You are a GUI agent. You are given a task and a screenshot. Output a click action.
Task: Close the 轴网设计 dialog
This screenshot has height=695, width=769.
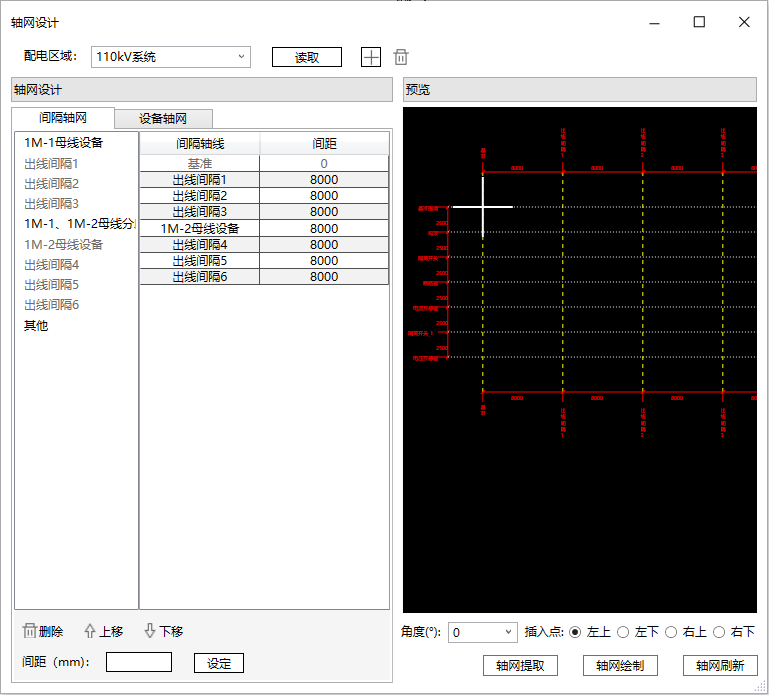pos(744,22)
